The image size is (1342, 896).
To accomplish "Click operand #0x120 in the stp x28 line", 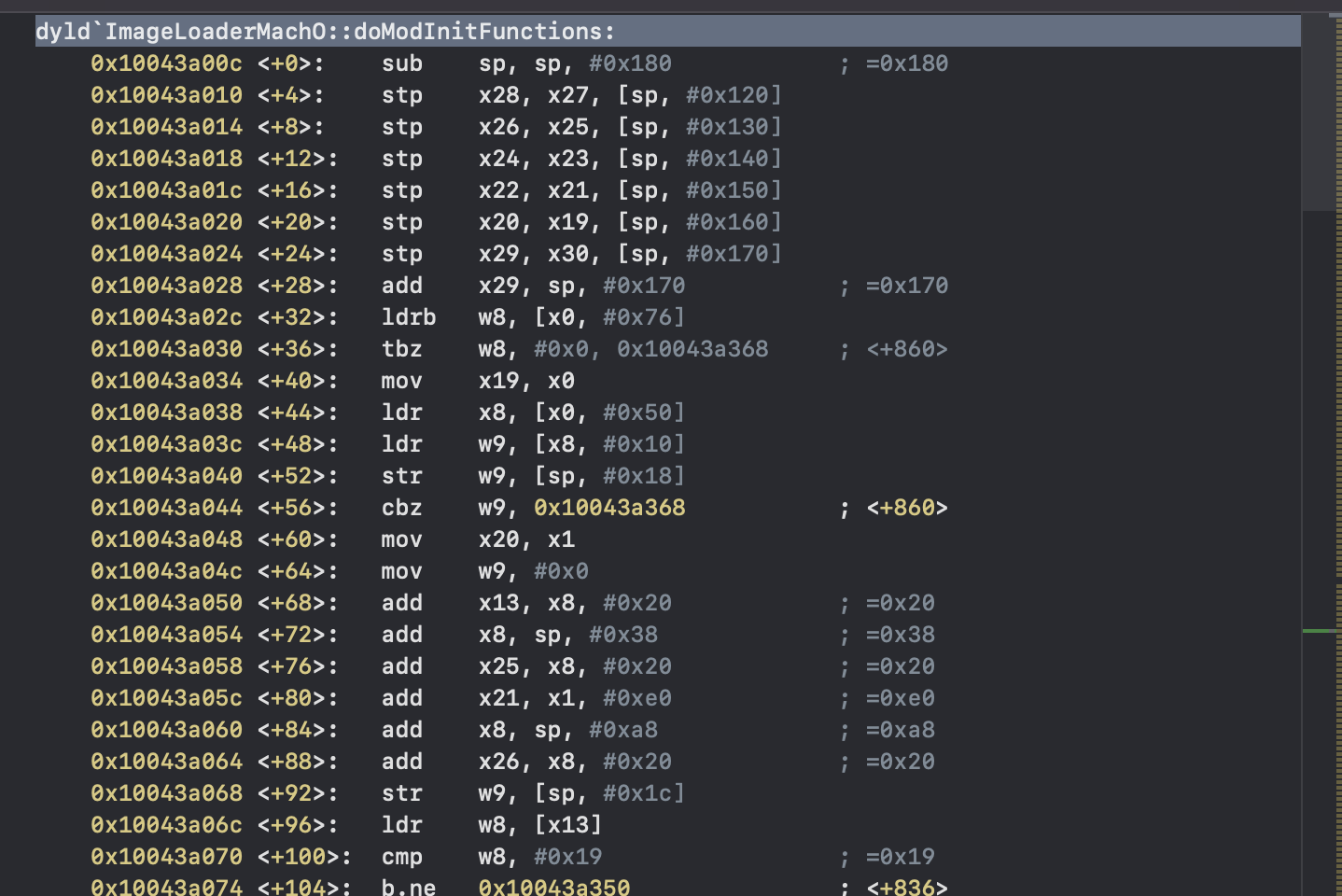I will pyautogui.click(x=727, y=95).
